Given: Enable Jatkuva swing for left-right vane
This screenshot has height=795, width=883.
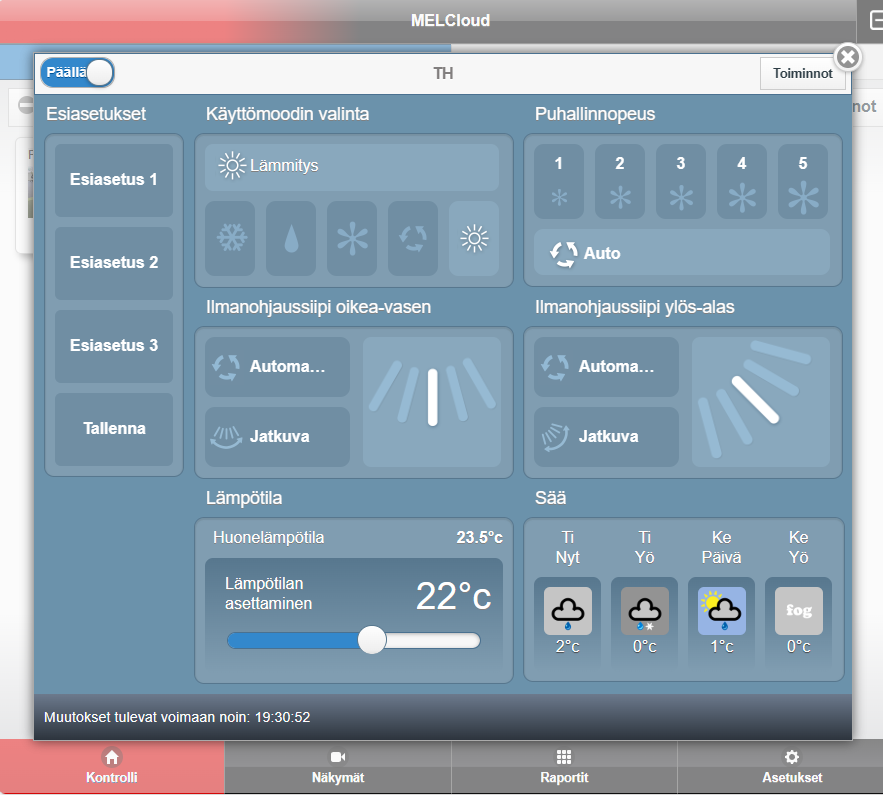Looking at the screenshot, I should tap(277, 437).
